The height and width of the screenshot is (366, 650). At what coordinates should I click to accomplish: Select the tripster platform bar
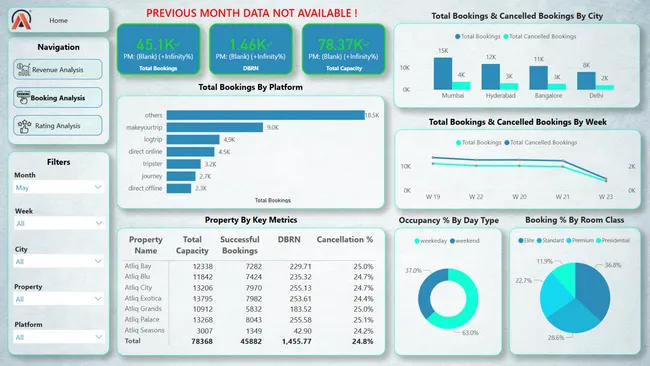(x=184, y=164)
